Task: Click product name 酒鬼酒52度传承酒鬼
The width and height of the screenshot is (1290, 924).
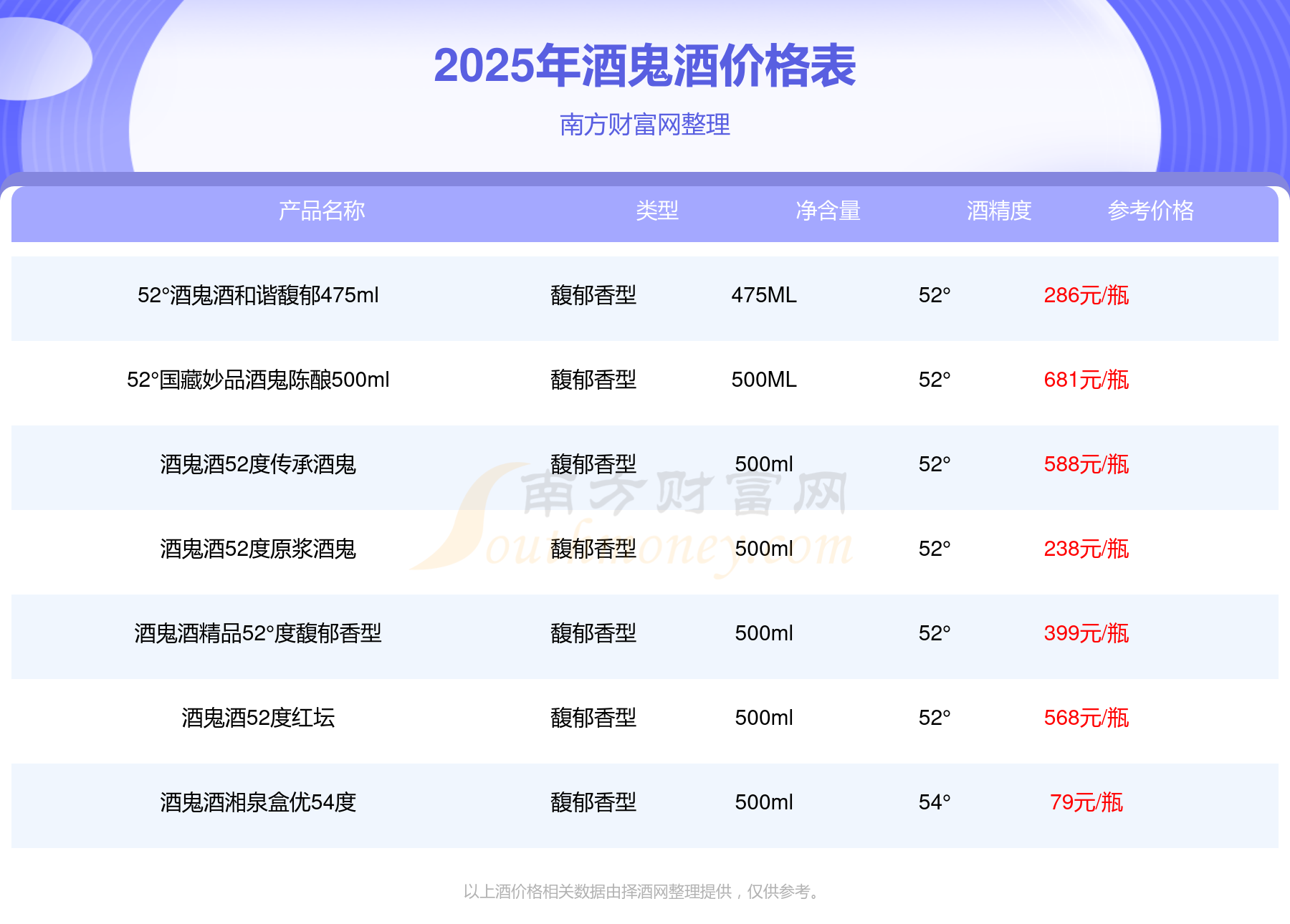Action: 258,464
